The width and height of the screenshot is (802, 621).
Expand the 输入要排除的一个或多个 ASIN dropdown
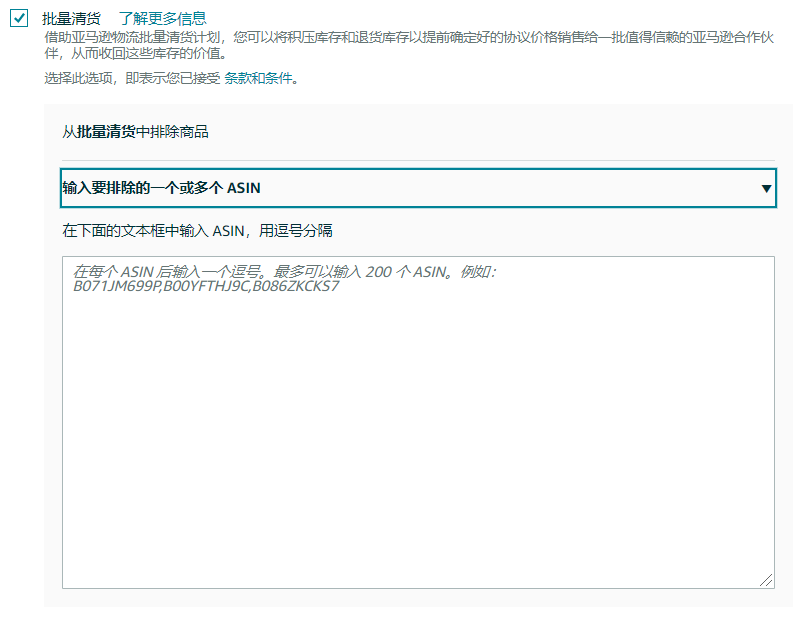coord(418,188)
